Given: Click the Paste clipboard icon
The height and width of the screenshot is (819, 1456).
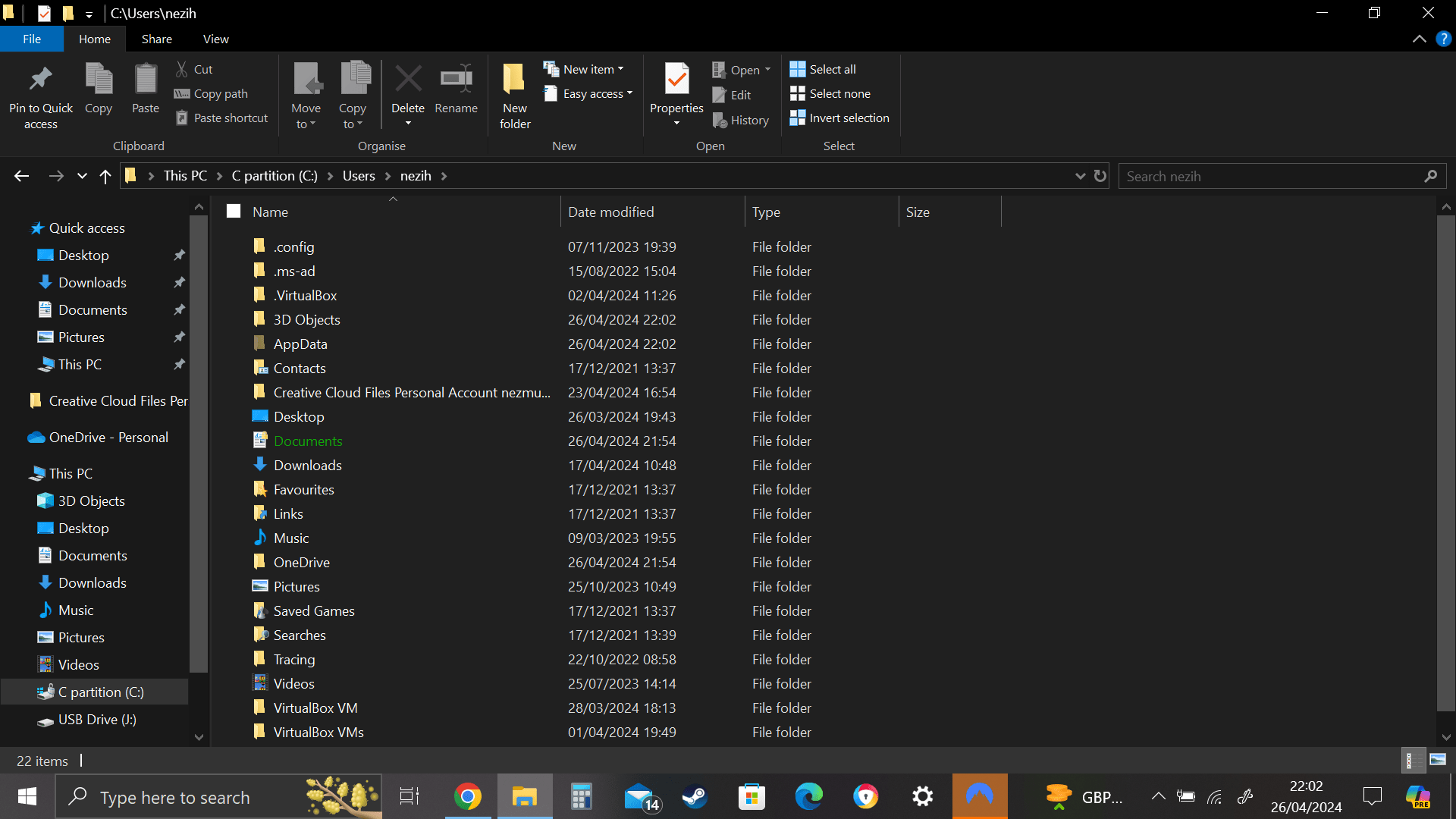Looking at the screenshot, I should (145, 80).
